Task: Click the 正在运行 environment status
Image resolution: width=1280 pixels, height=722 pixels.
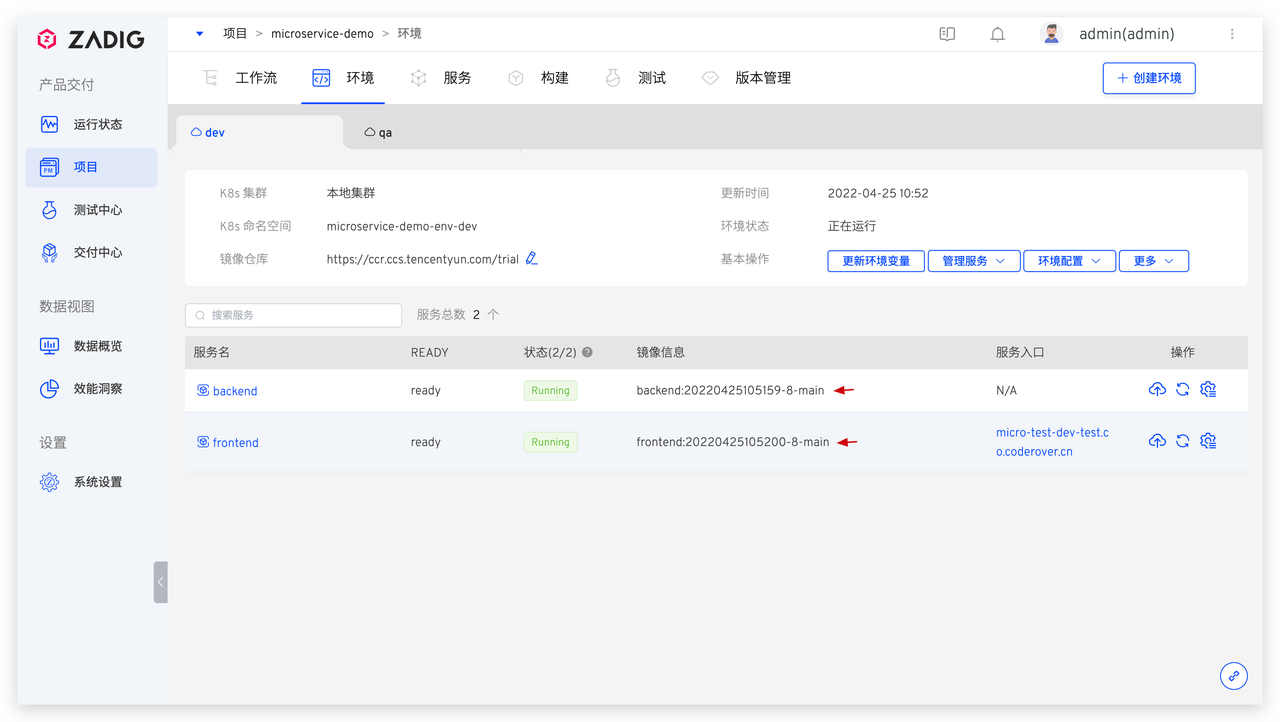Action: click(x=852, y=226)
